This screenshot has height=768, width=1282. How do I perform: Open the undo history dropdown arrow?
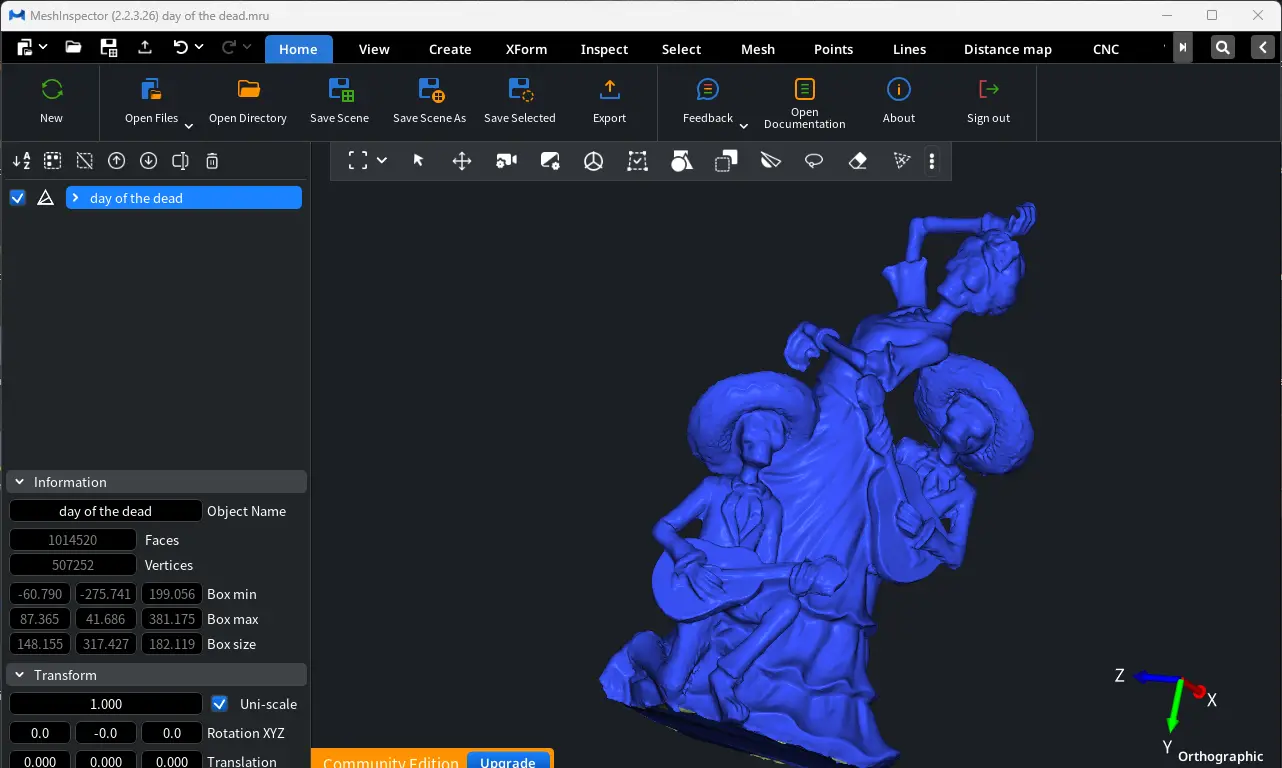click(199, 47)
